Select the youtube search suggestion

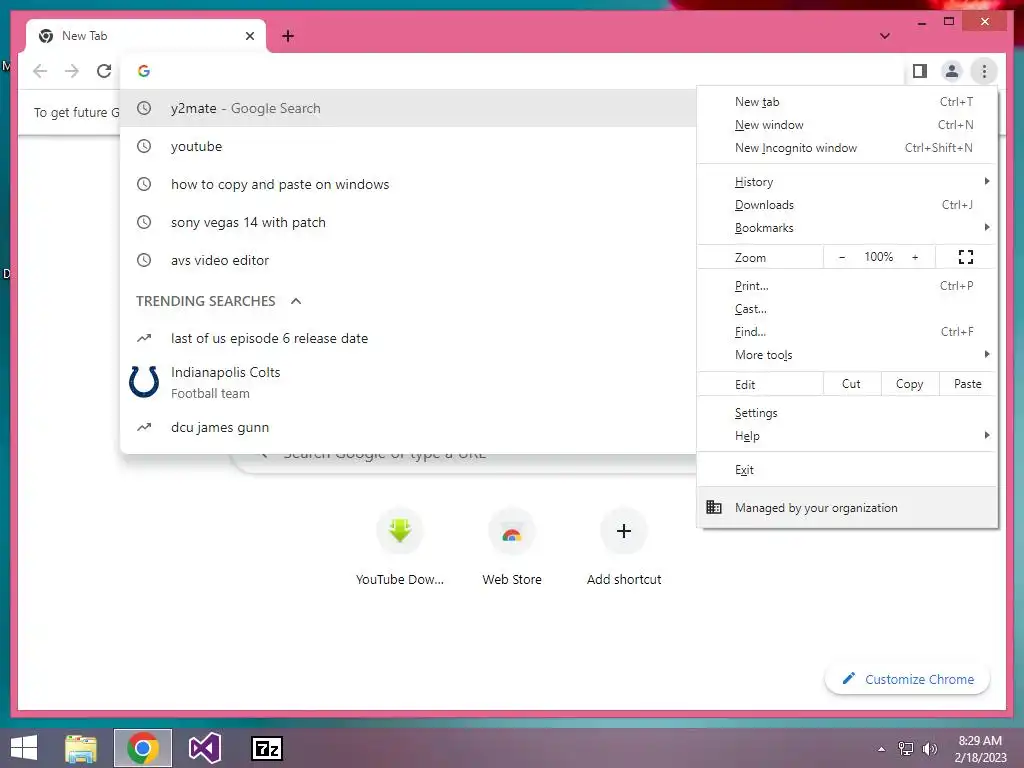pyautogui.click(x=408, y=146)
